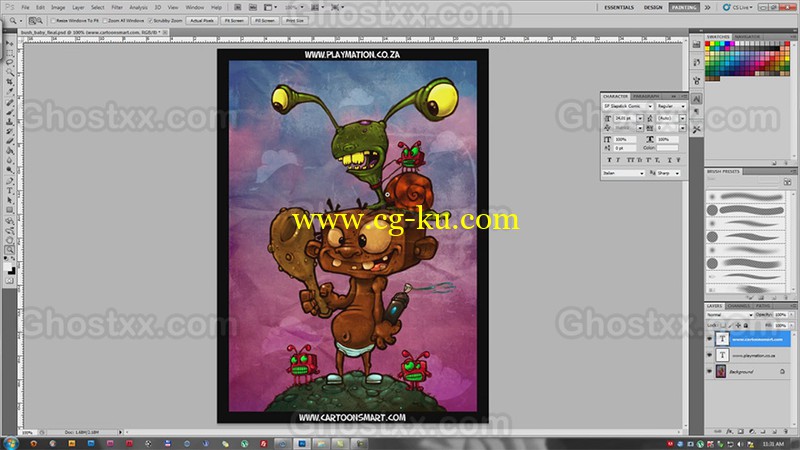This screenshot has width=800, height=450.
Task: Toggle Lock position in Layers panel
Action: [x=738, y=325]
